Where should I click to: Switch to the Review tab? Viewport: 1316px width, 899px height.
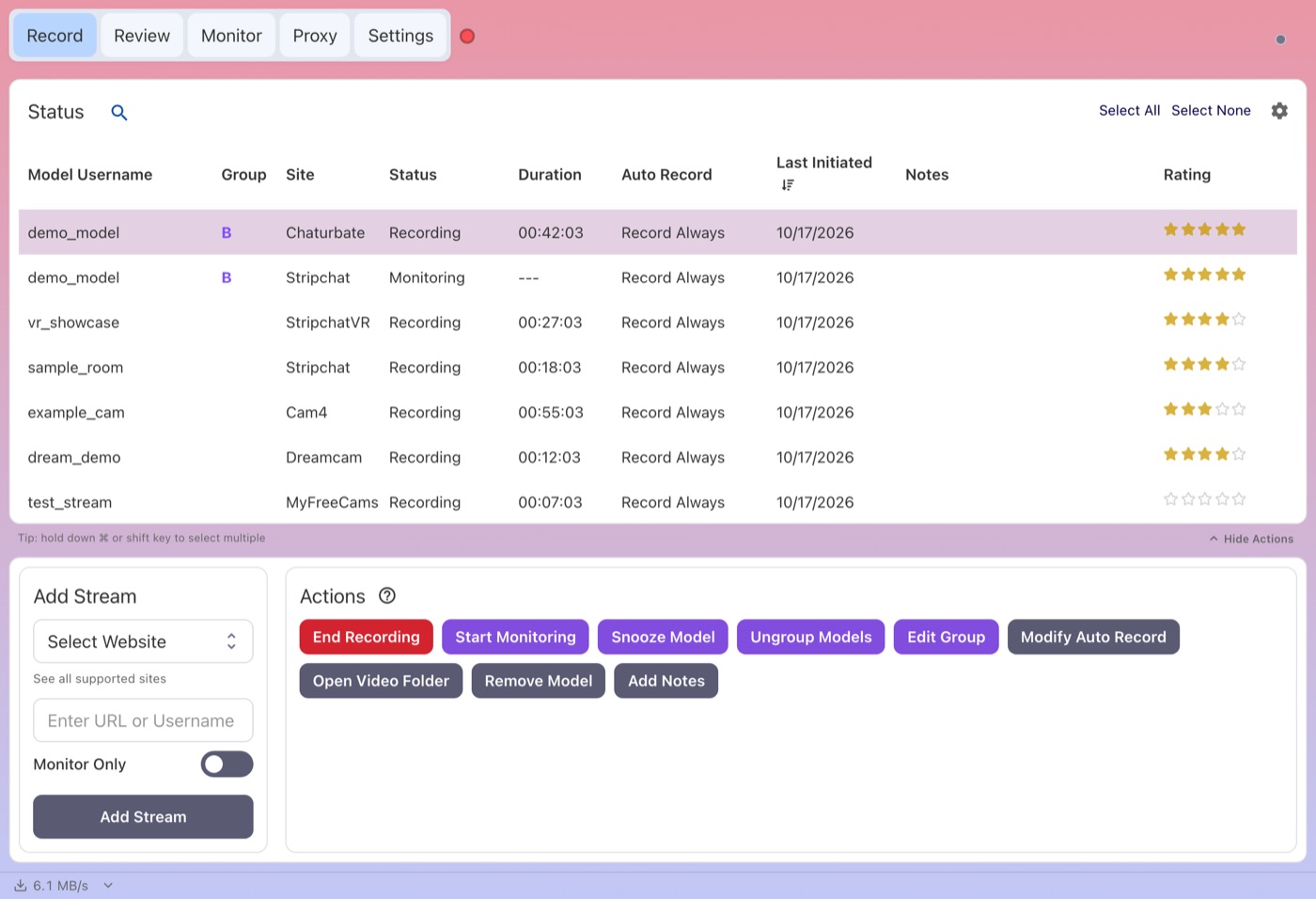point(142,36)
